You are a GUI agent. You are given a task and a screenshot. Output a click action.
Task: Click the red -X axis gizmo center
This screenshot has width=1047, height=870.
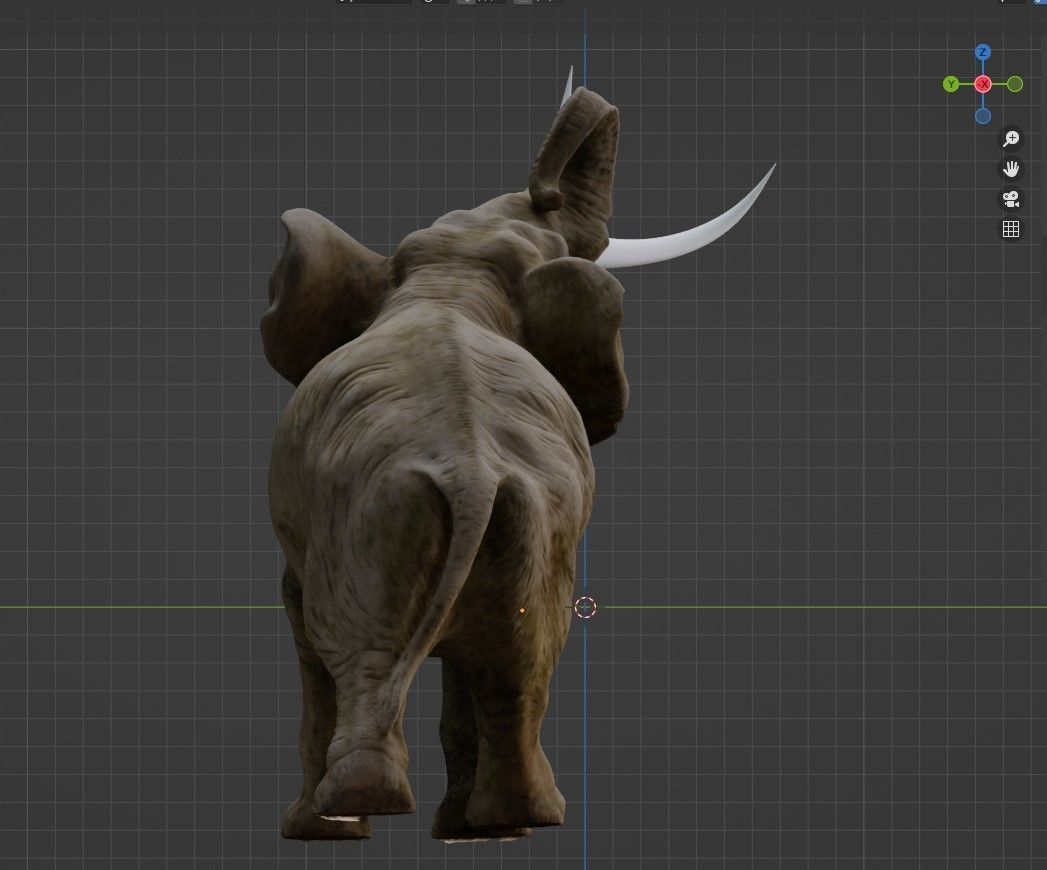pos(983,84)
